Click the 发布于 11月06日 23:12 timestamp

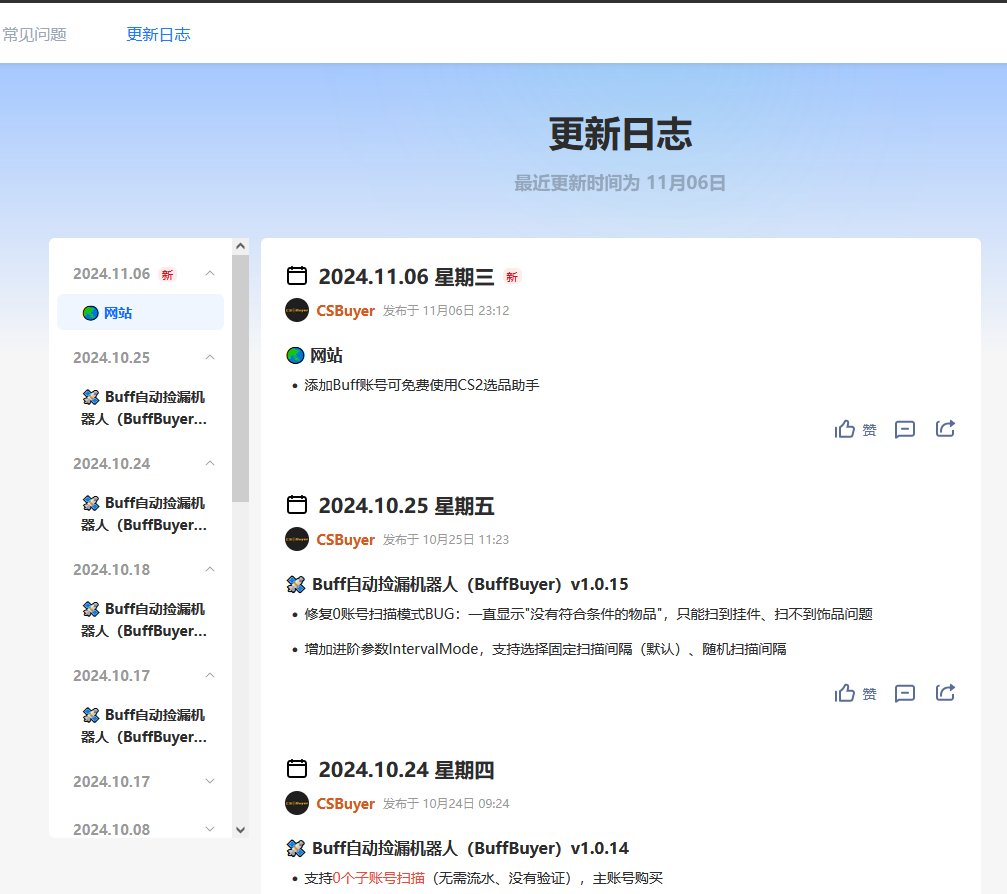[446, 311]
